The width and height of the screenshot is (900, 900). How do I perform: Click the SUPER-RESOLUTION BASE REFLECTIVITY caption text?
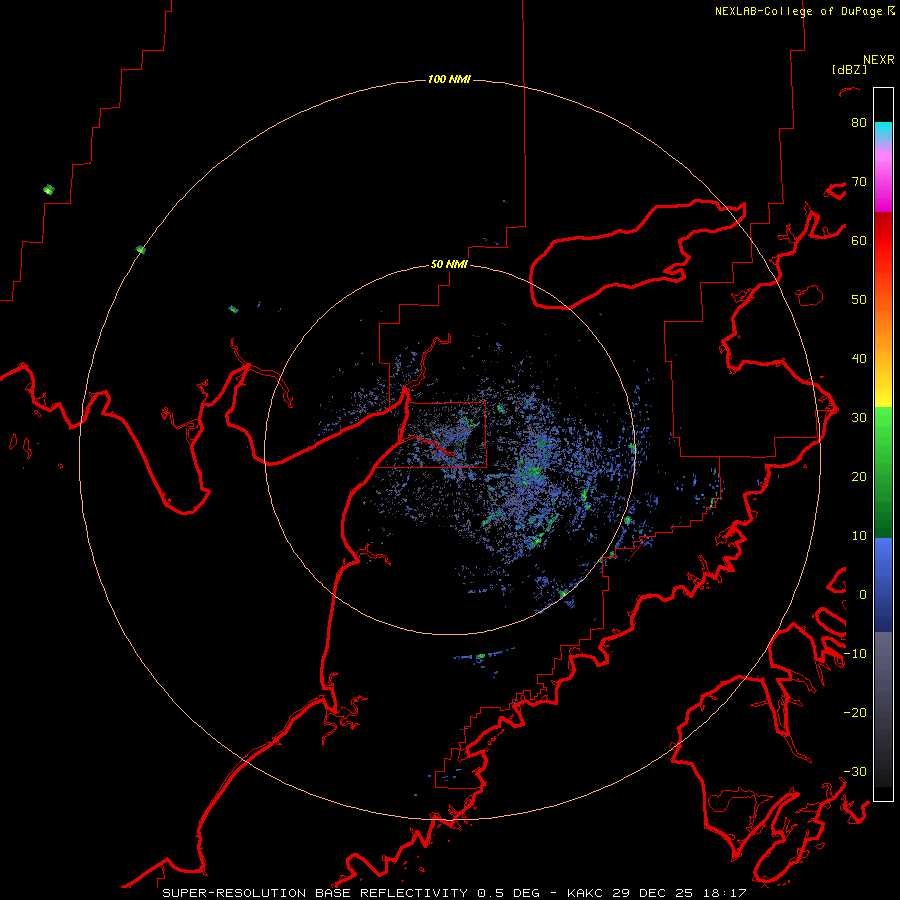(x=315, y=893)
